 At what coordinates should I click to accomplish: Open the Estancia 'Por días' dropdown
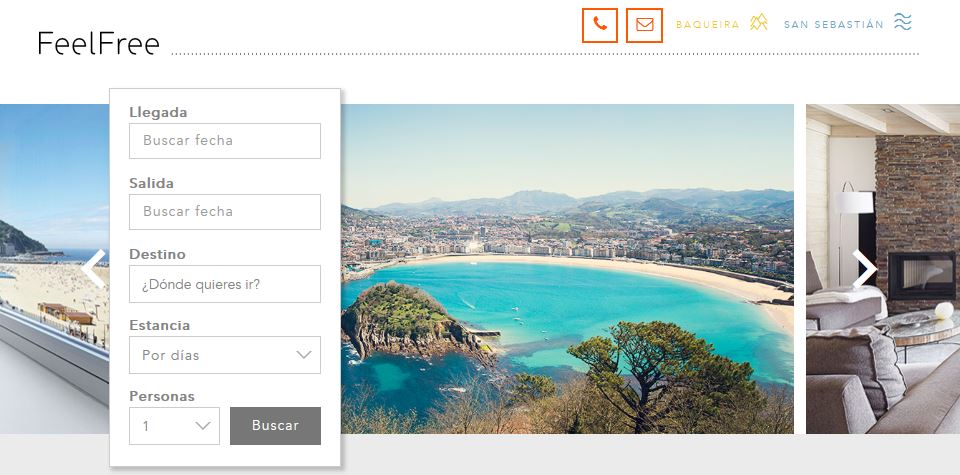[225, 355]
